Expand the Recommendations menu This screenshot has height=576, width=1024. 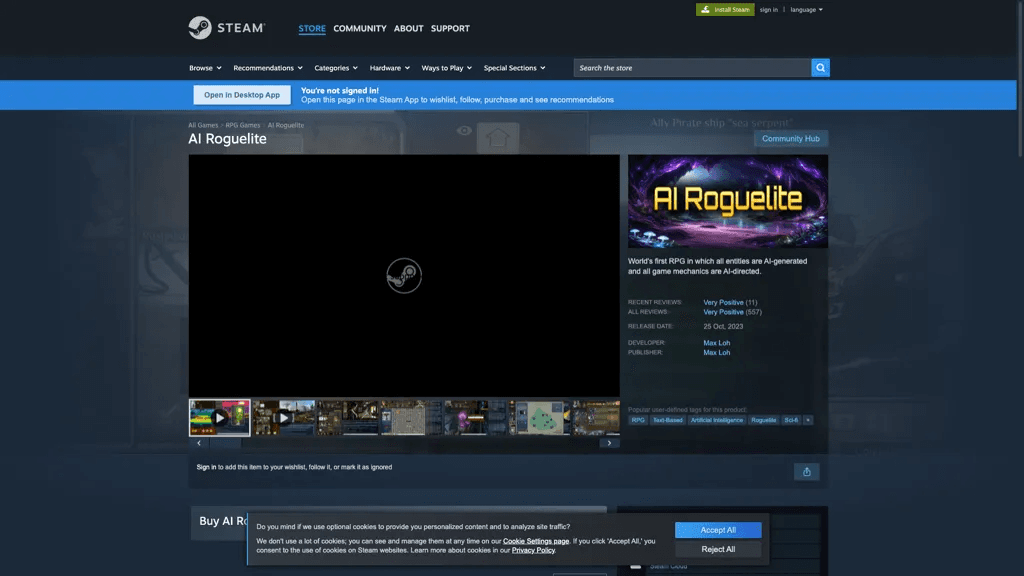tap(268, 68)
